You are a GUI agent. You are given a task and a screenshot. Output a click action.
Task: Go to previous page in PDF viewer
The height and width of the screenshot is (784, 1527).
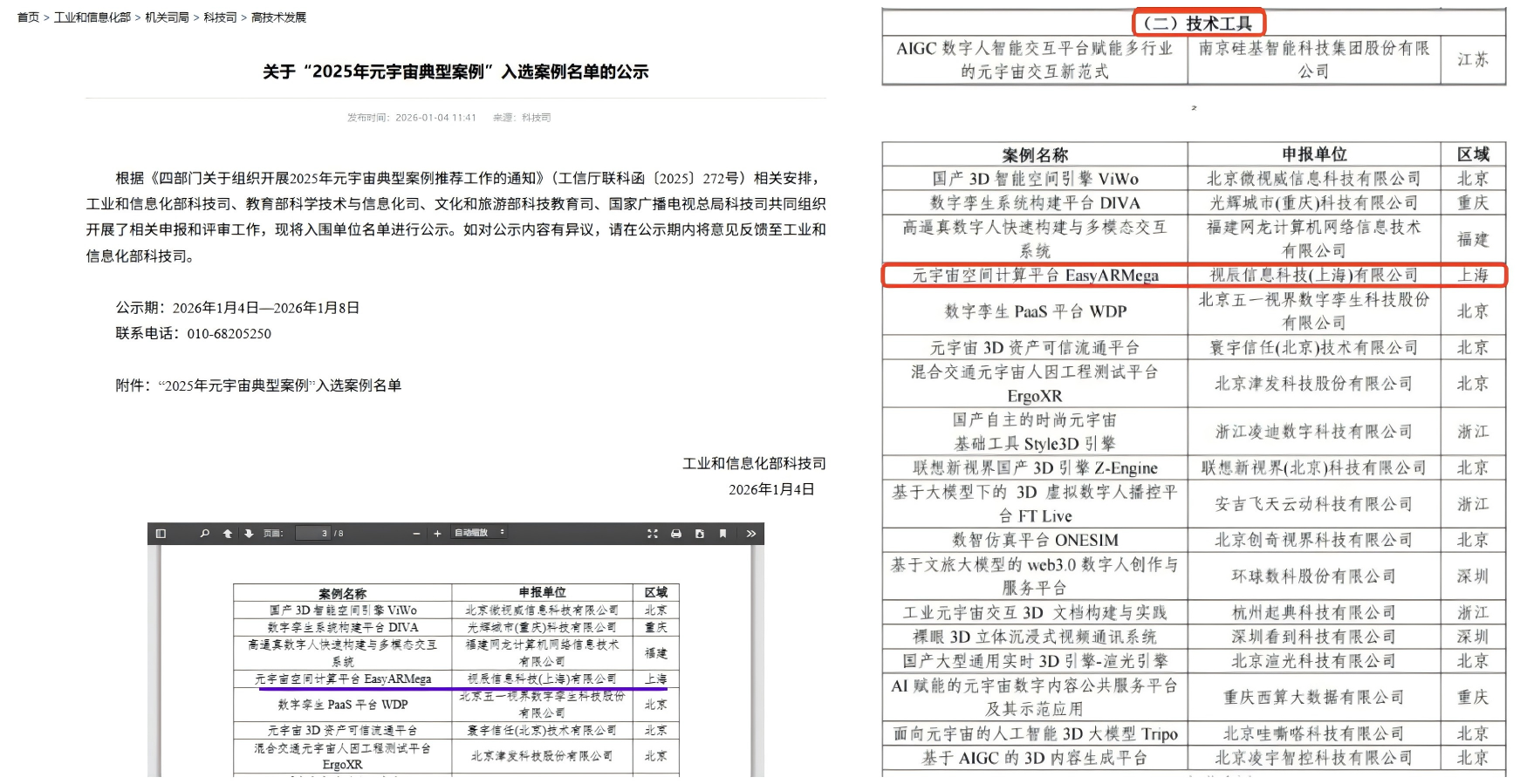tap(228, 534)
